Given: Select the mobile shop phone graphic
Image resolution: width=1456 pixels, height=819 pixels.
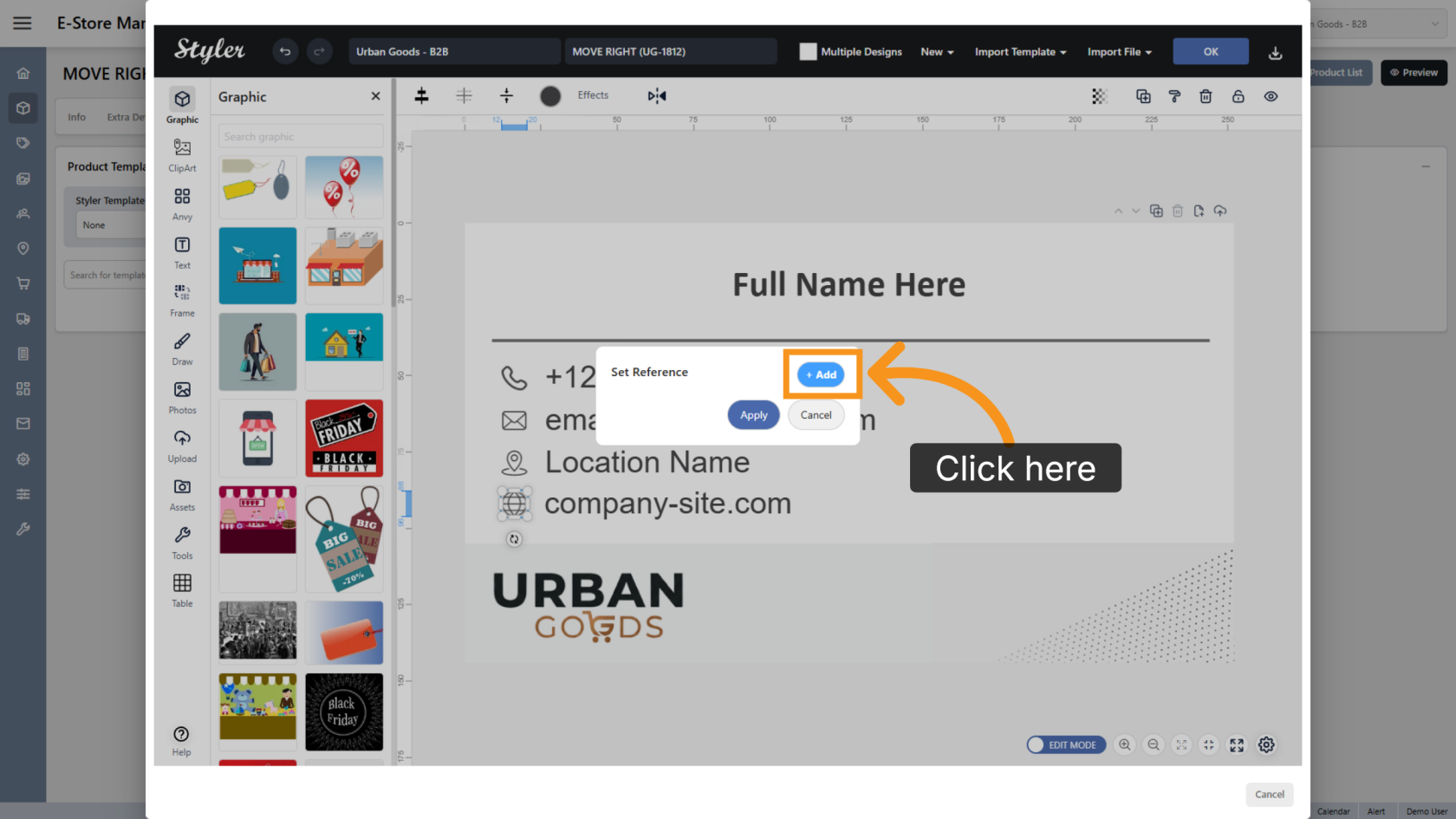Looking at the screenshot, I should coord(257,438).
